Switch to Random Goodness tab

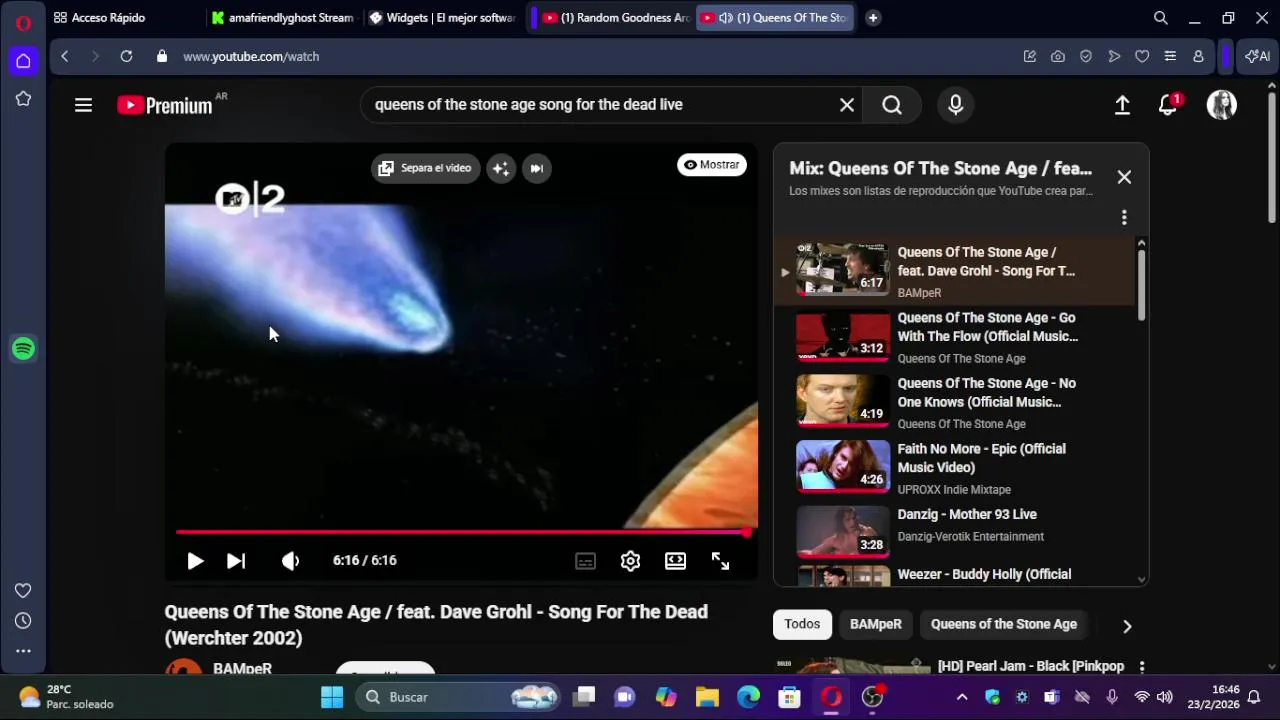[x=617, y=18]
